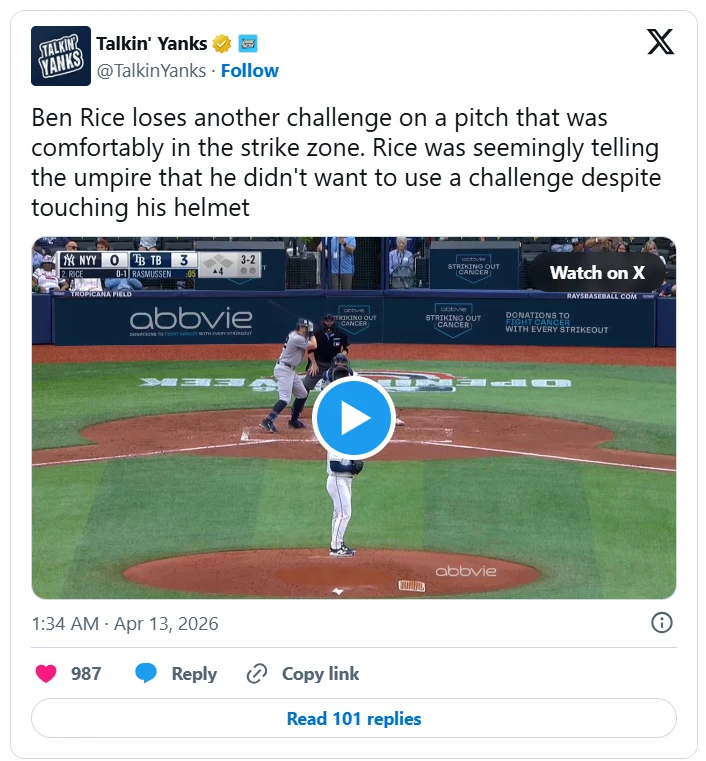Click the X logo
This screenshot has height=761, width=706.
point(660,42)
